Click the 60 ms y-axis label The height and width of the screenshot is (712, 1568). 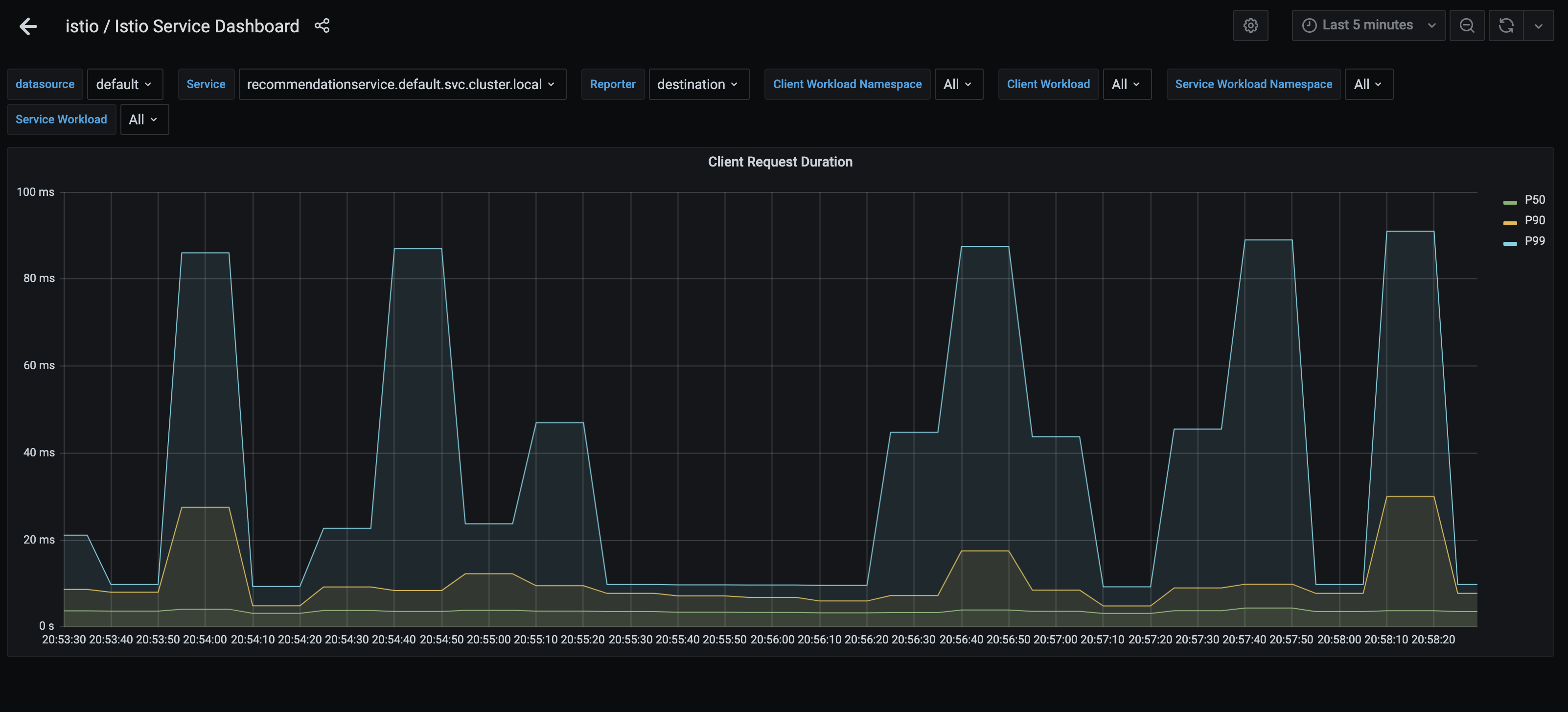39,365
